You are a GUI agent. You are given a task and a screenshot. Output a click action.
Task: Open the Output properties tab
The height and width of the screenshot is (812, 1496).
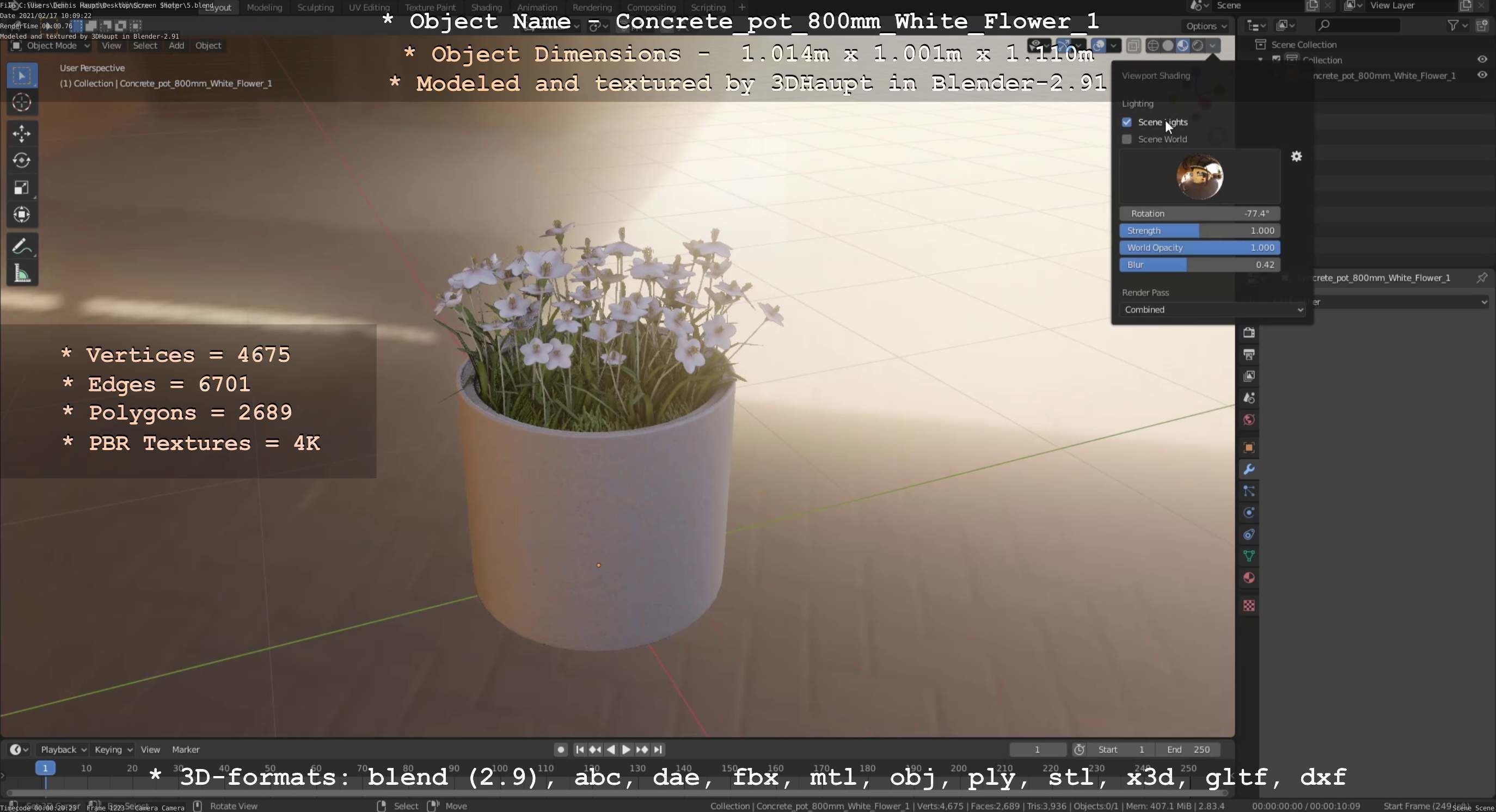[1249, 354]
